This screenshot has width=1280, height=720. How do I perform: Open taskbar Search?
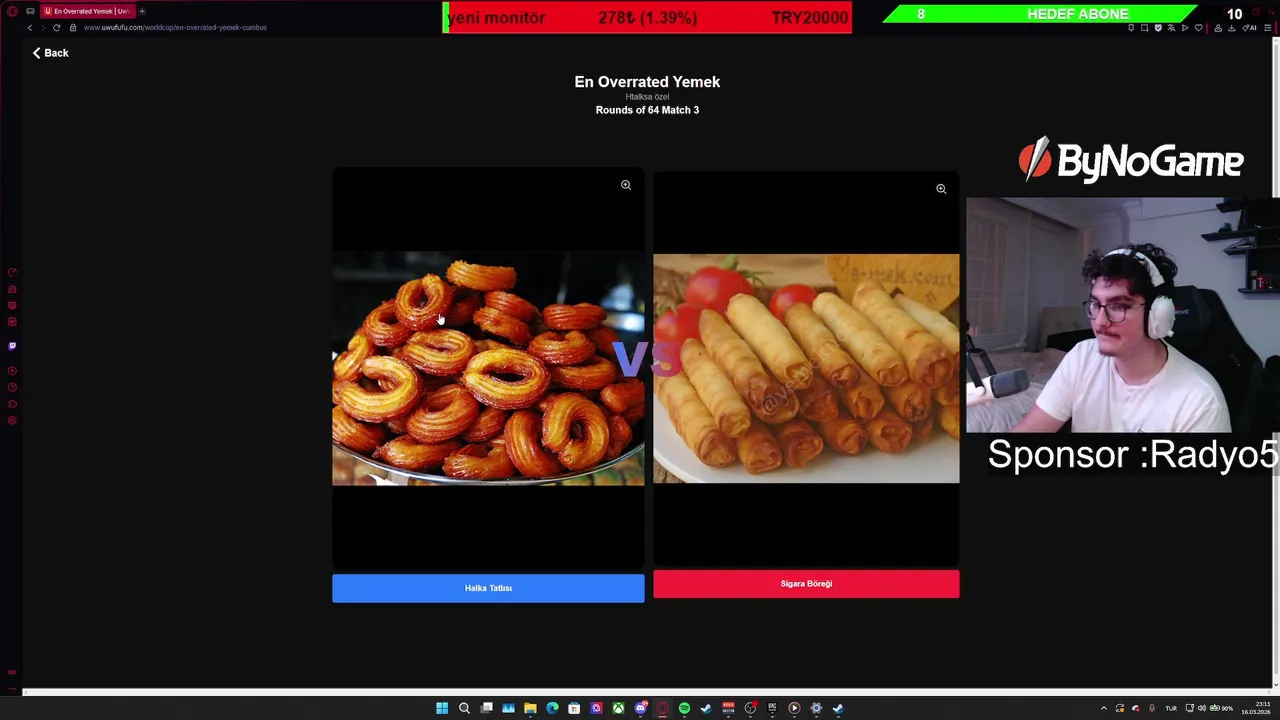[464, 708]
